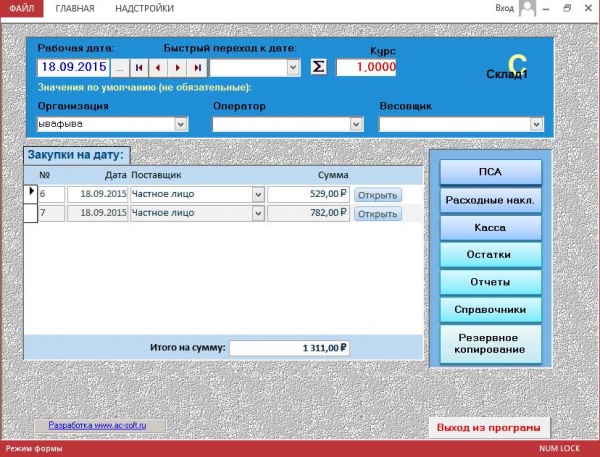Click the user avatar icon next to Вход

[526, 8]
